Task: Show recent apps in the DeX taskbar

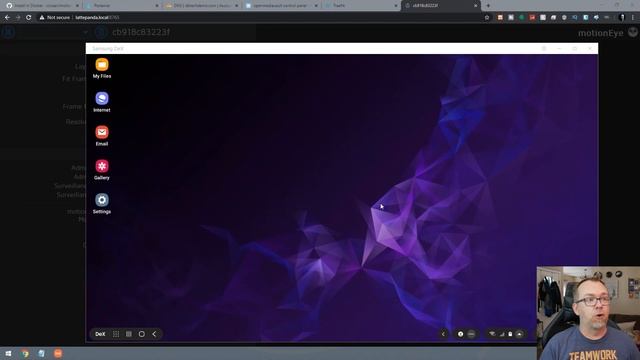Action: point(129,334)
